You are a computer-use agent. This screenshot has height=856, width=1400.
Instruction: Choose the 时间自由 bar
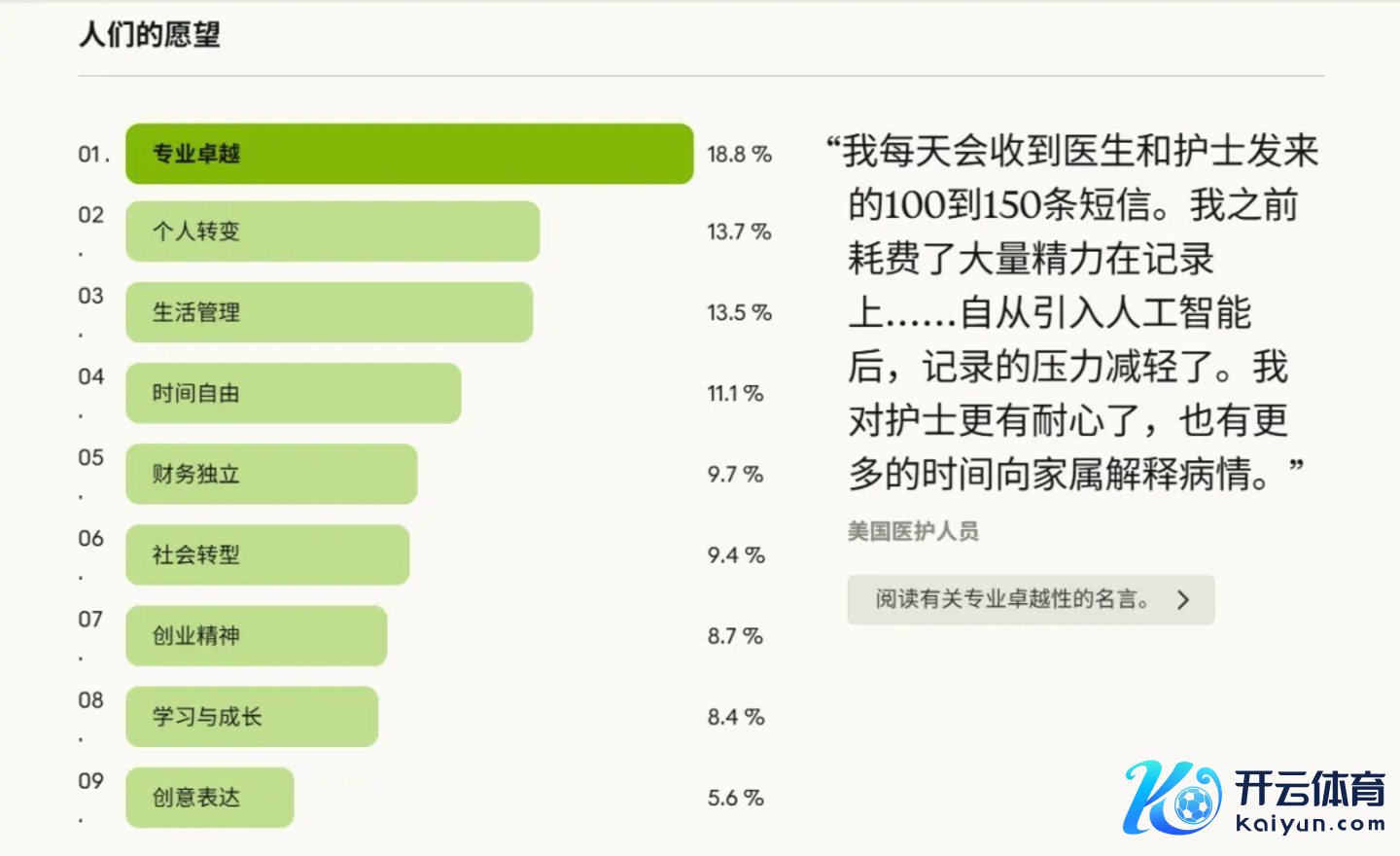[293, 393]
